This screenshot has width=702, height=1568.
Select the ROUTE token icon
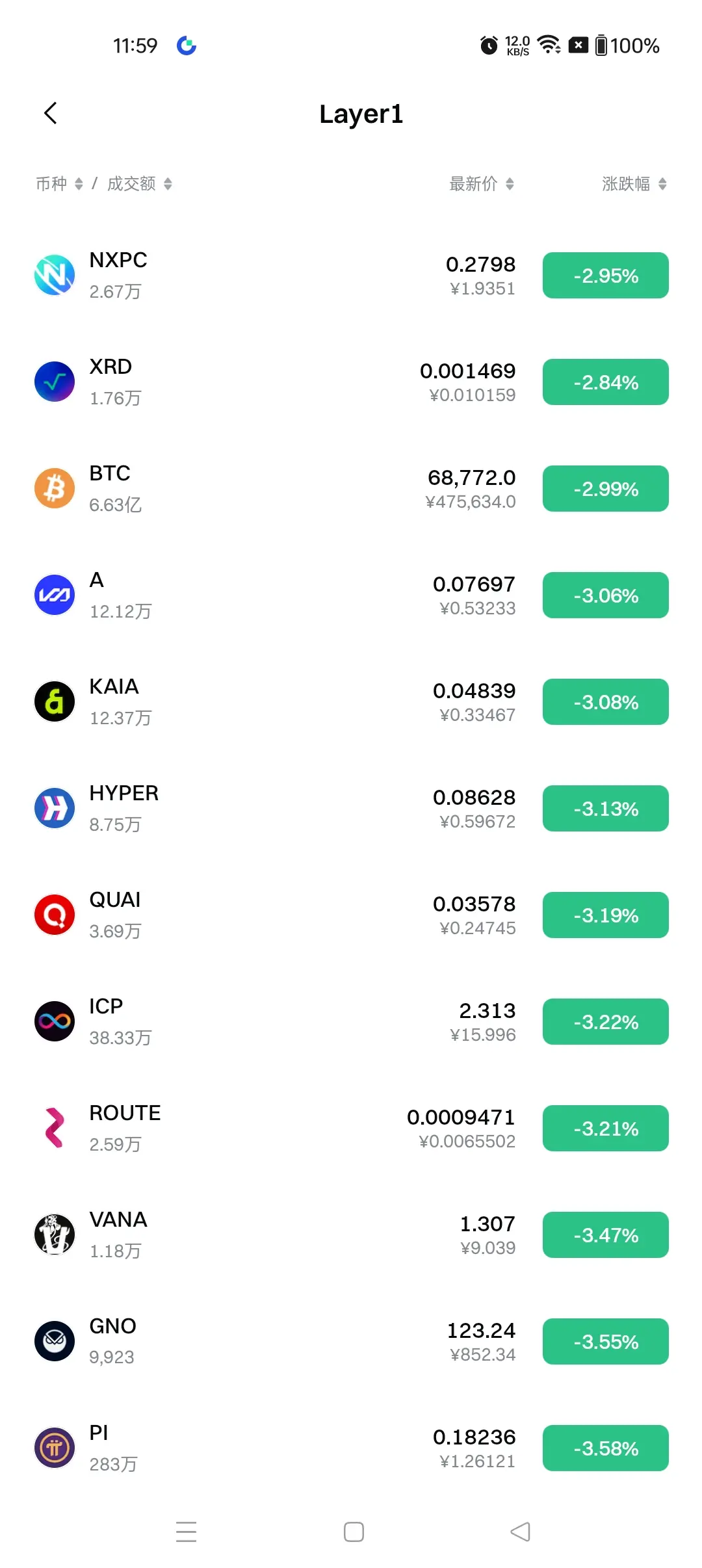click(x=55, y=1128)
